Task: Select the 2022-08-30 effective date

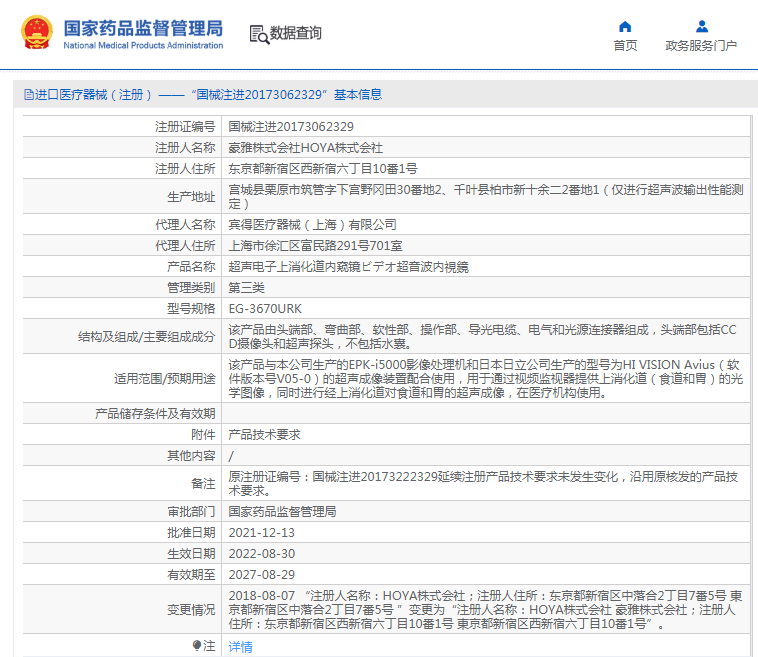Action: [x=262, y=554]
